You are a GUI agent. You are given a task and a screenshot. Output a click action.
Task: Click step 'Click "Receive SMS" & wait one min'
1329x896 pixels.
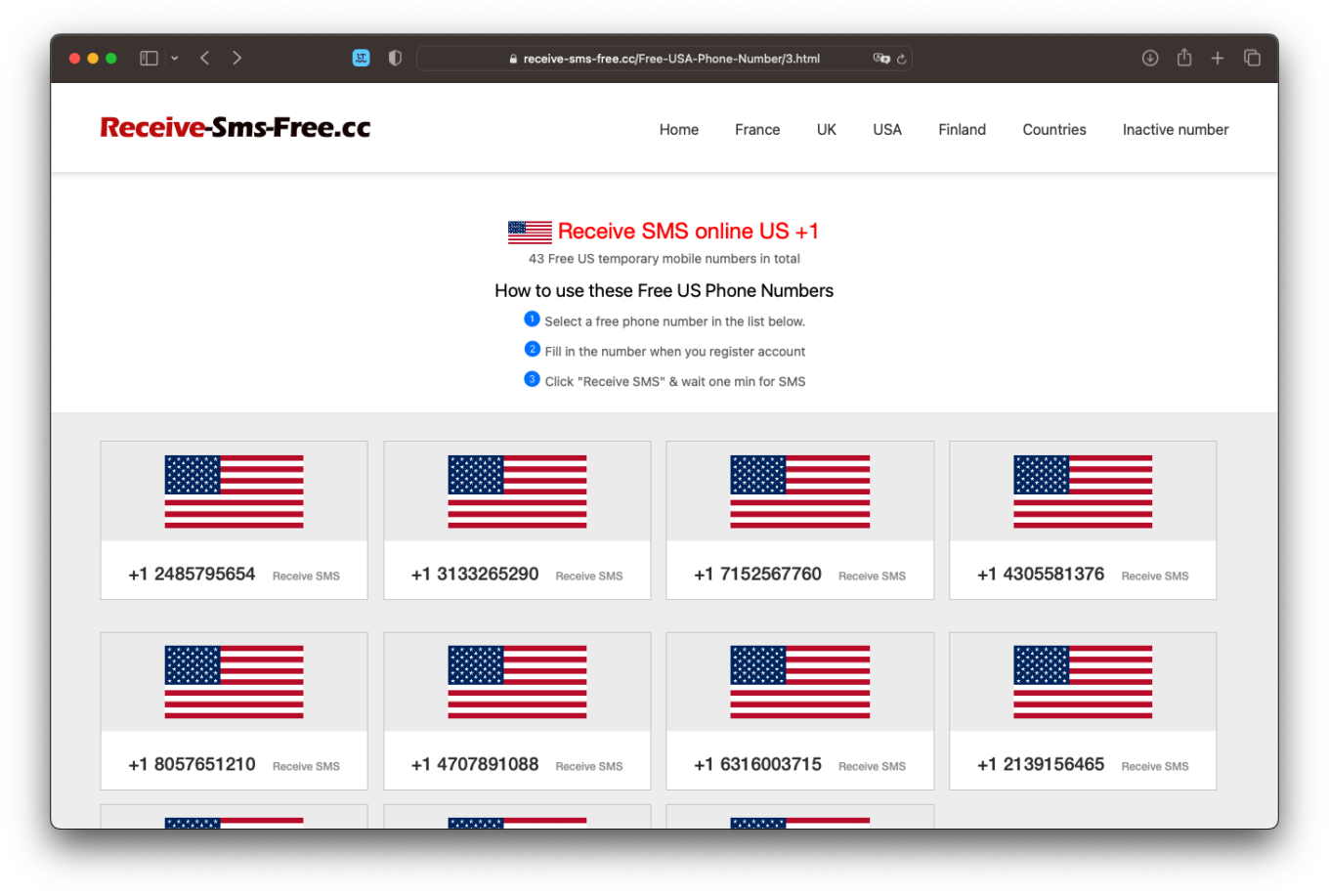(675, 382)
